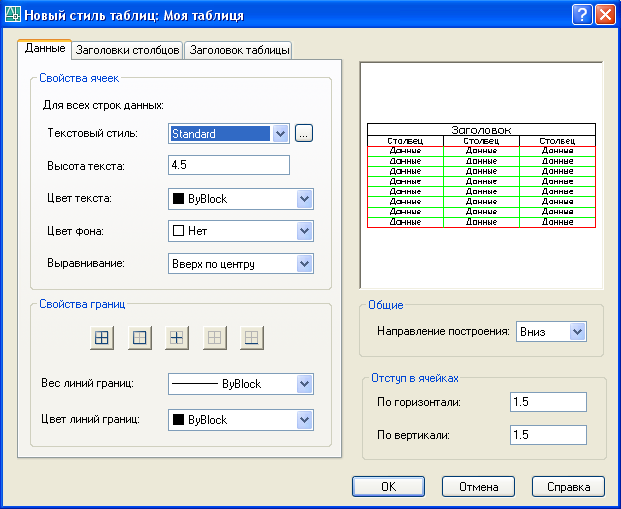621x509 pixels.
Task: Click the По горизонтали margin field
Action: pyautogui.click(x=548, y=402)
